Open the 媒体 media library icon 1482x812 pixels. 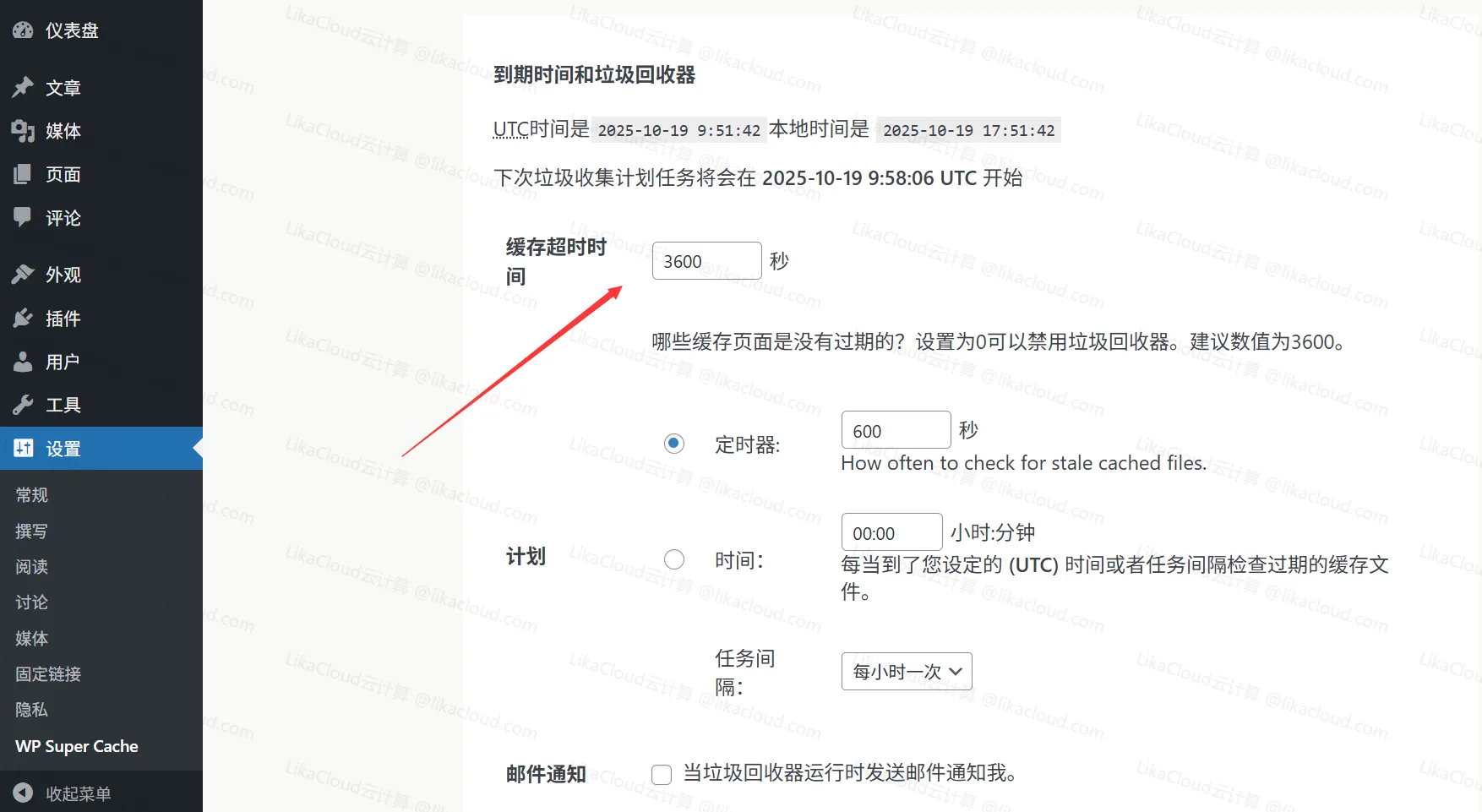point(23,131)
